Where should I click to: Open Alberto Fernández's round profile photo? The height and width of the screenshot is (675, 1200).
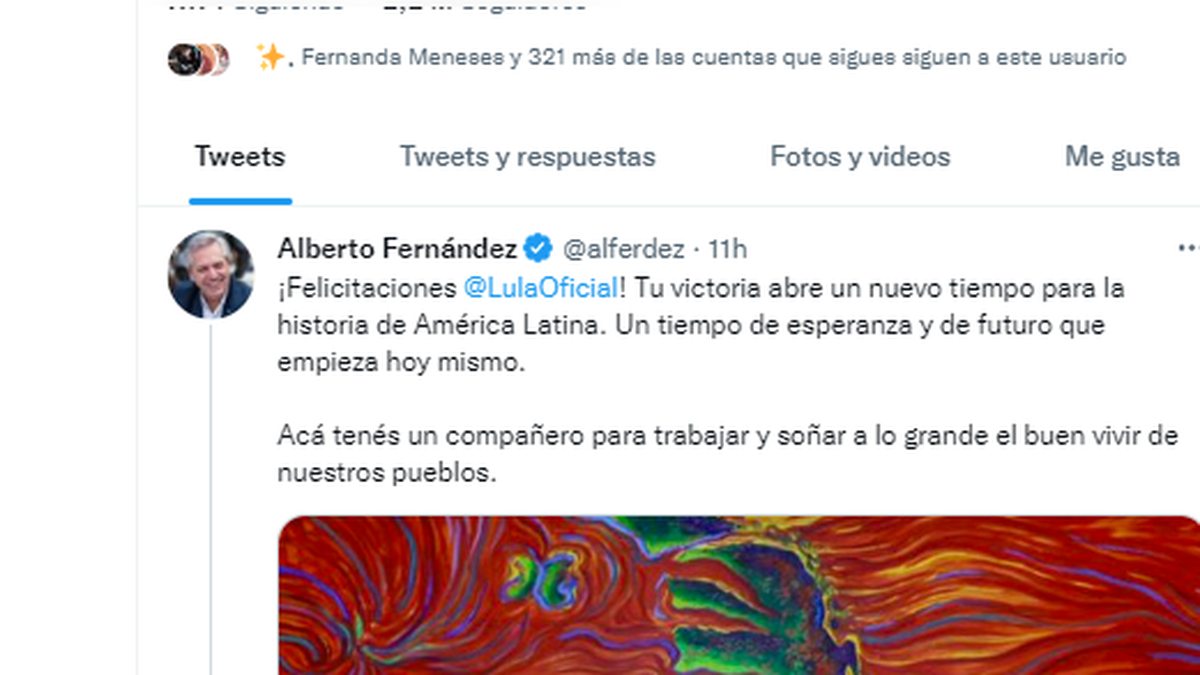point(211,275)
